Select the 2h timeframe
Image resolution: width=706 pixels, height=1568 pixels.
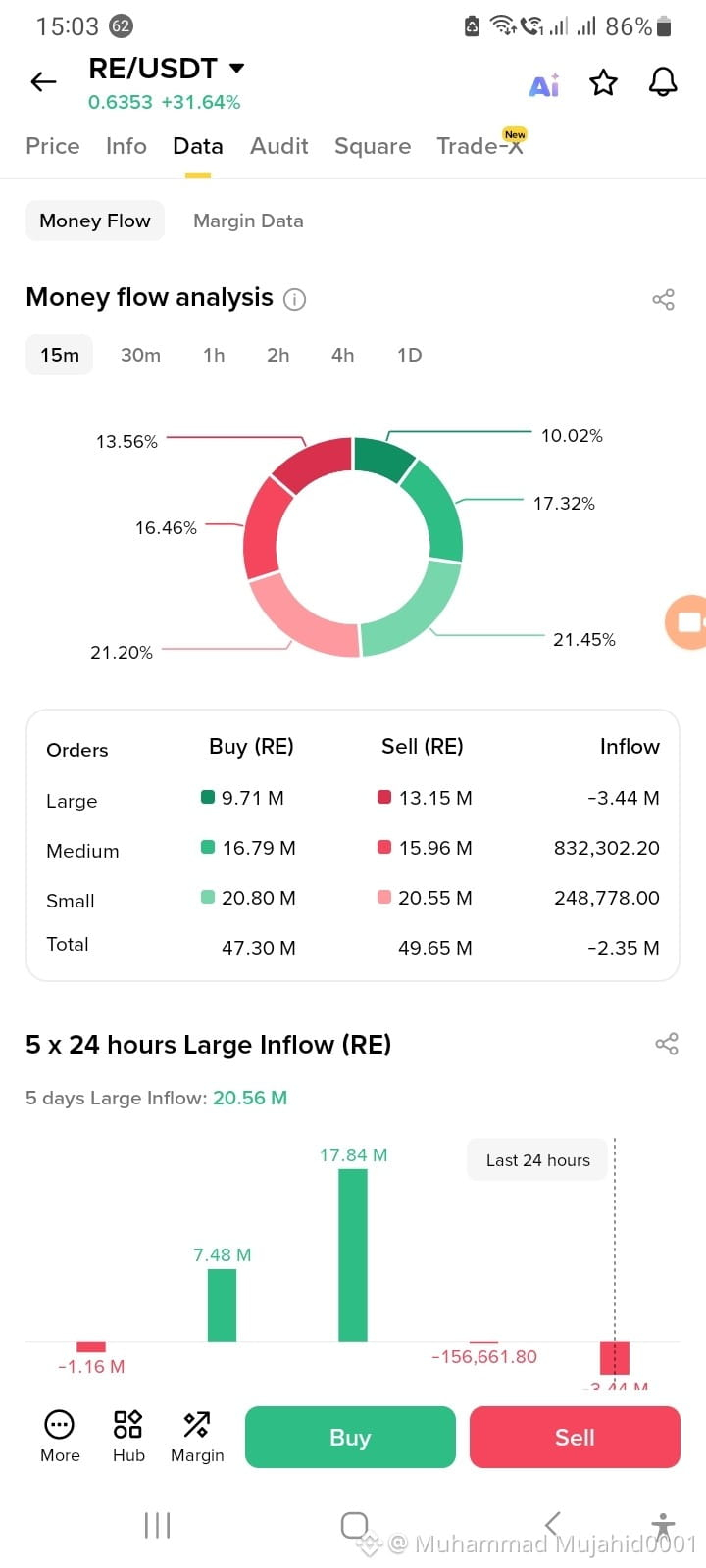[278, 355]
